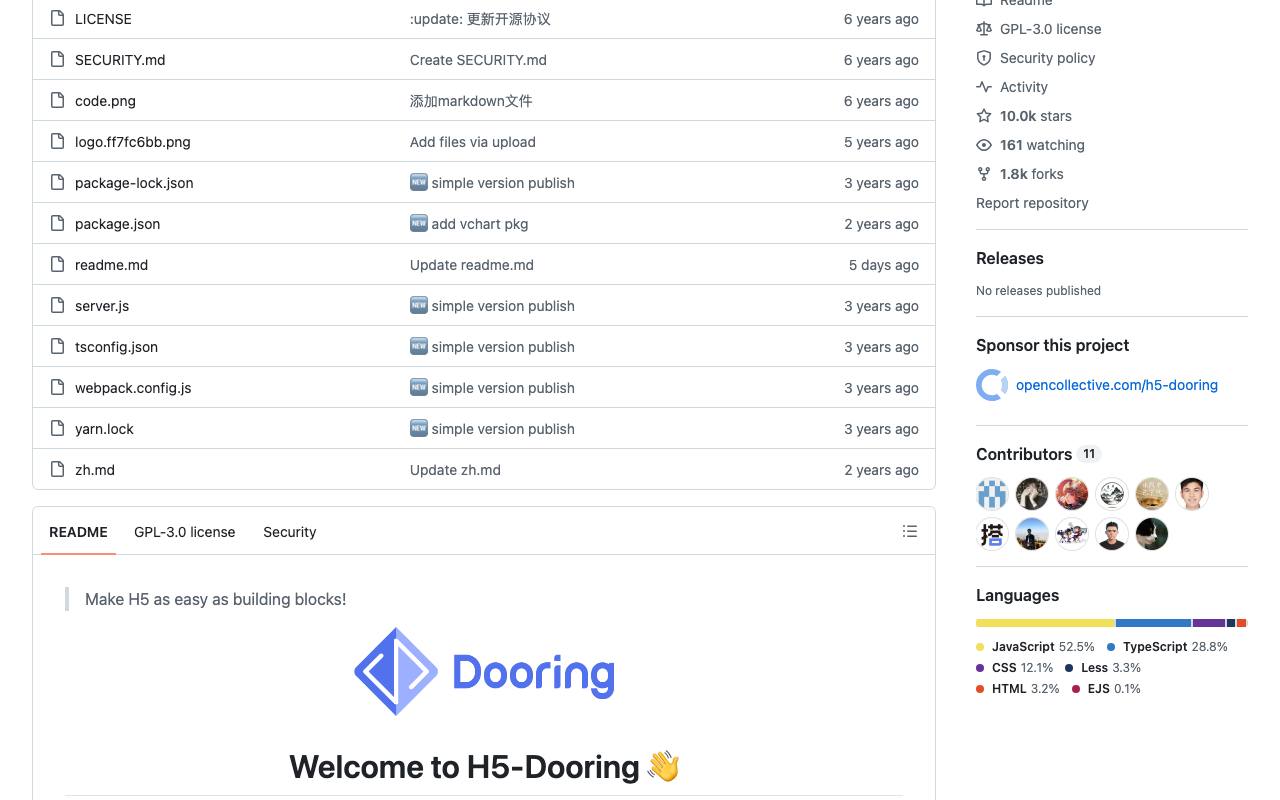Open the Less 3.3% language link

pyautogui.click(x=1103, y=668)
